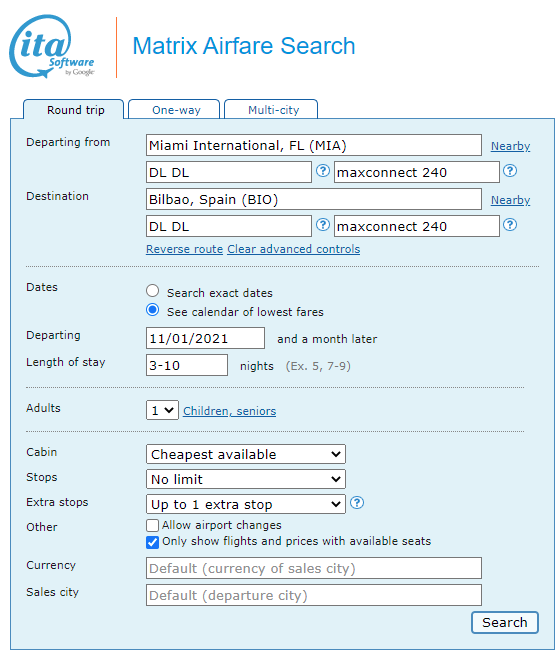557x658 pixels.
Task: Click the Departing date field 11/01/2021
Action: (205, 338)
